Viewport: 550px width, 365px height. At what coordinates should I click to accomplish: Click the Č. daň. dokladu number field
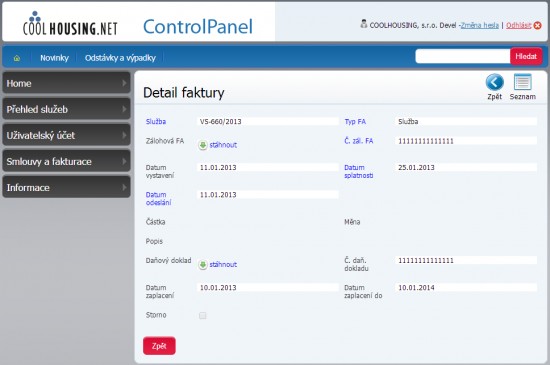coord(466,261)
